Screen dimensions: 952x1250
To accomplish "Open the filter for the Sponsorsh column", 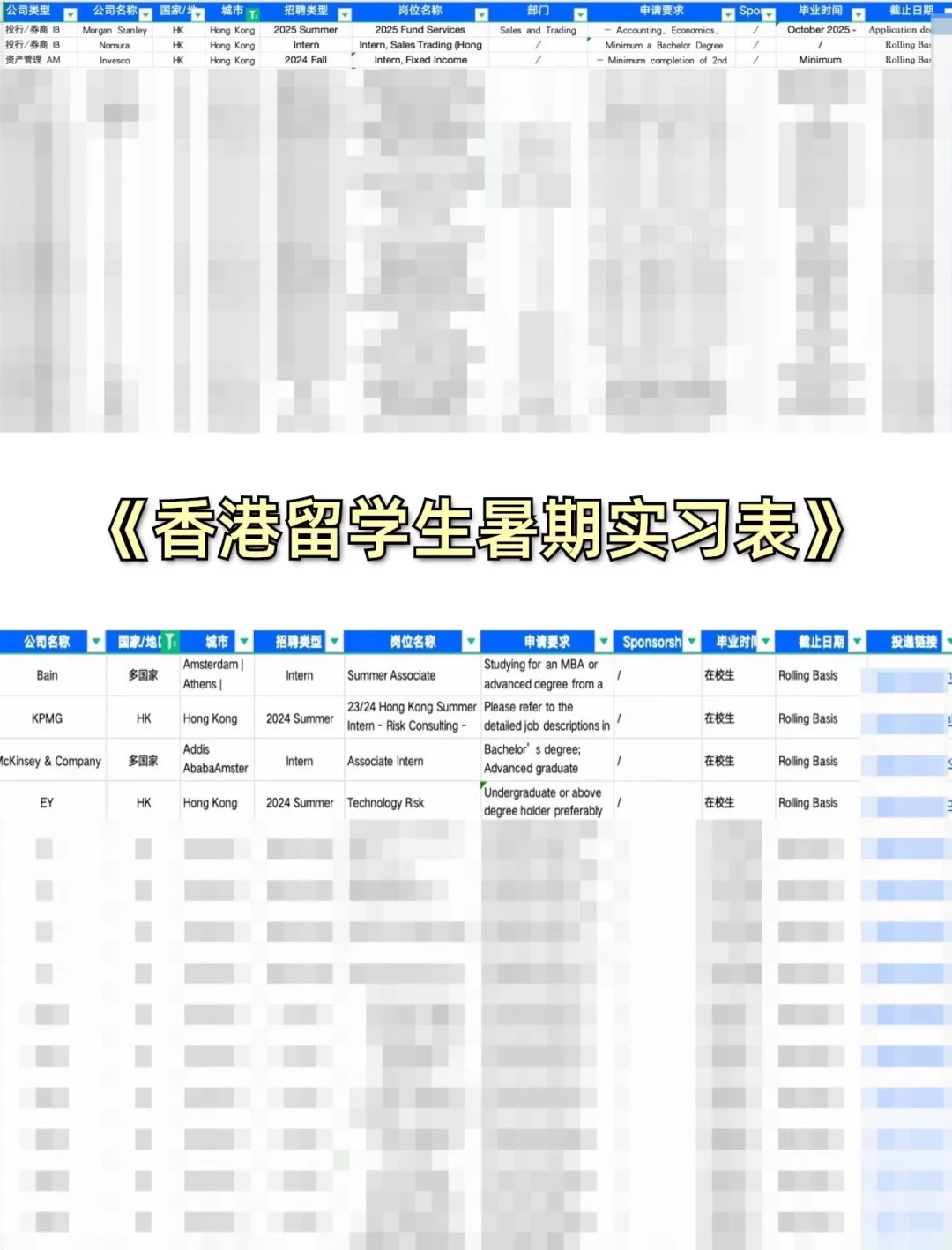I will click(692, 642).
